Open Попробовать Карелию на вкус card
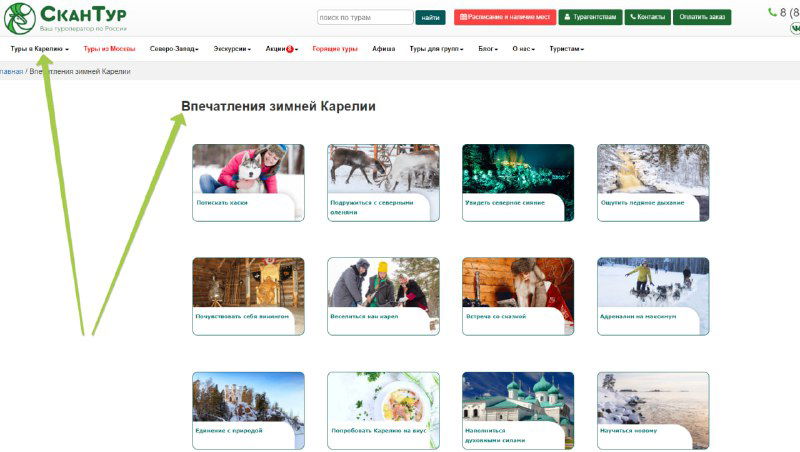The height and width of the screenshot is (452, 800). coord(383,411)
